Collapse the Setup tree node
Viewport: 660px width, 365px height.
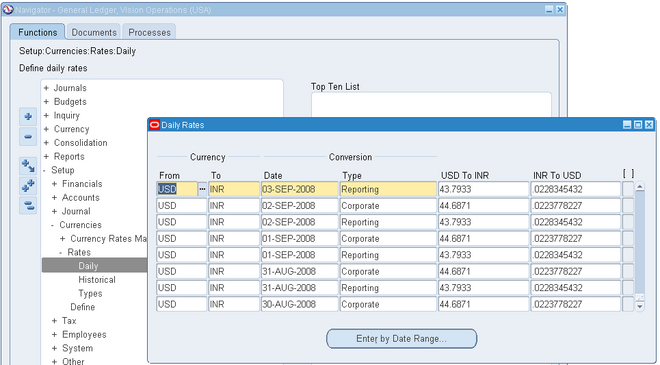pyautogui.click(x=45, y=171)
